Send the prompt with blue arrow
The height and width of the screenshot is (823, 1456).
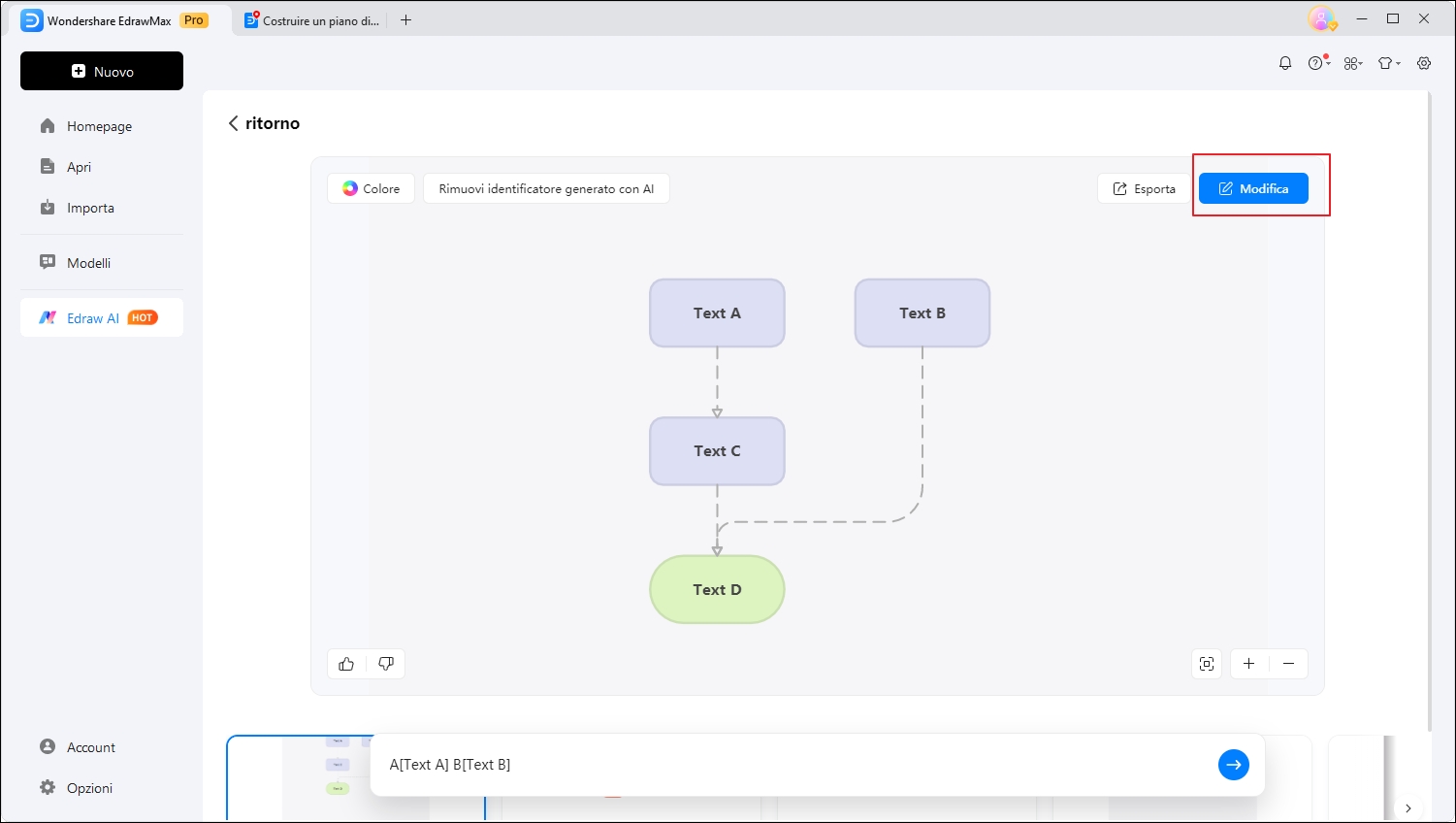pos(1233,765)
